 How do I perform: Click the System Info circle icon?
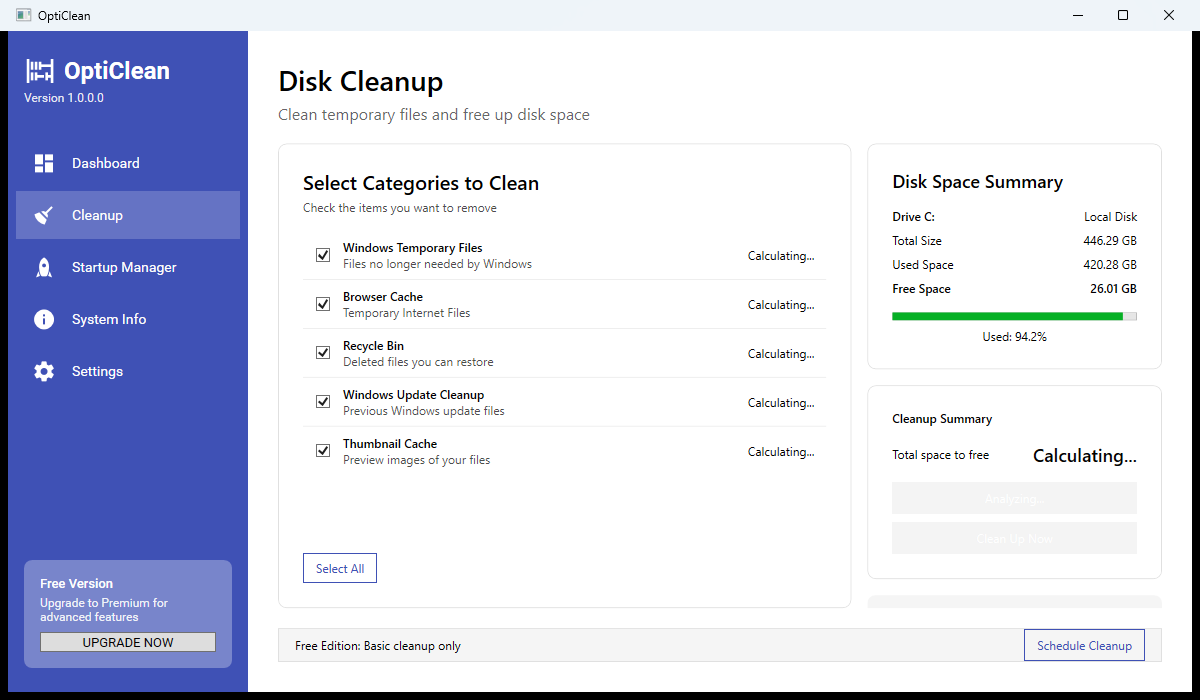tap(44, 319)
